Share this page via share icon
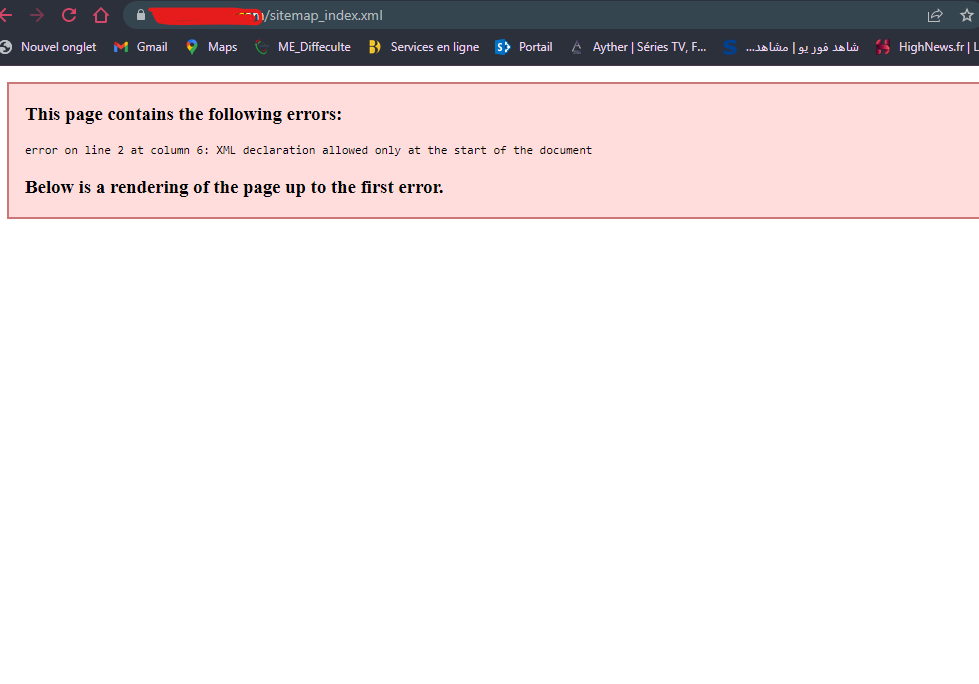Image resolution: width=979 pixels, height=684 pixels. [935, 16]
